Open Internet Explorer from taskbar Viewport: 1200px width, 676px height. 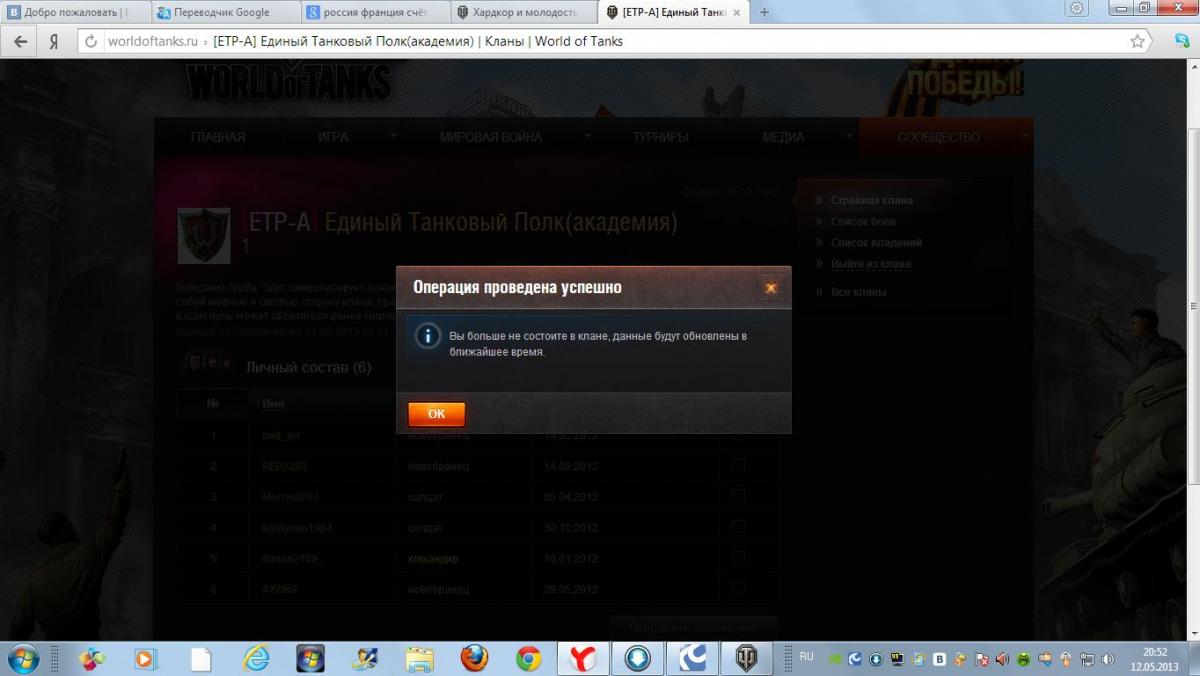257,658
